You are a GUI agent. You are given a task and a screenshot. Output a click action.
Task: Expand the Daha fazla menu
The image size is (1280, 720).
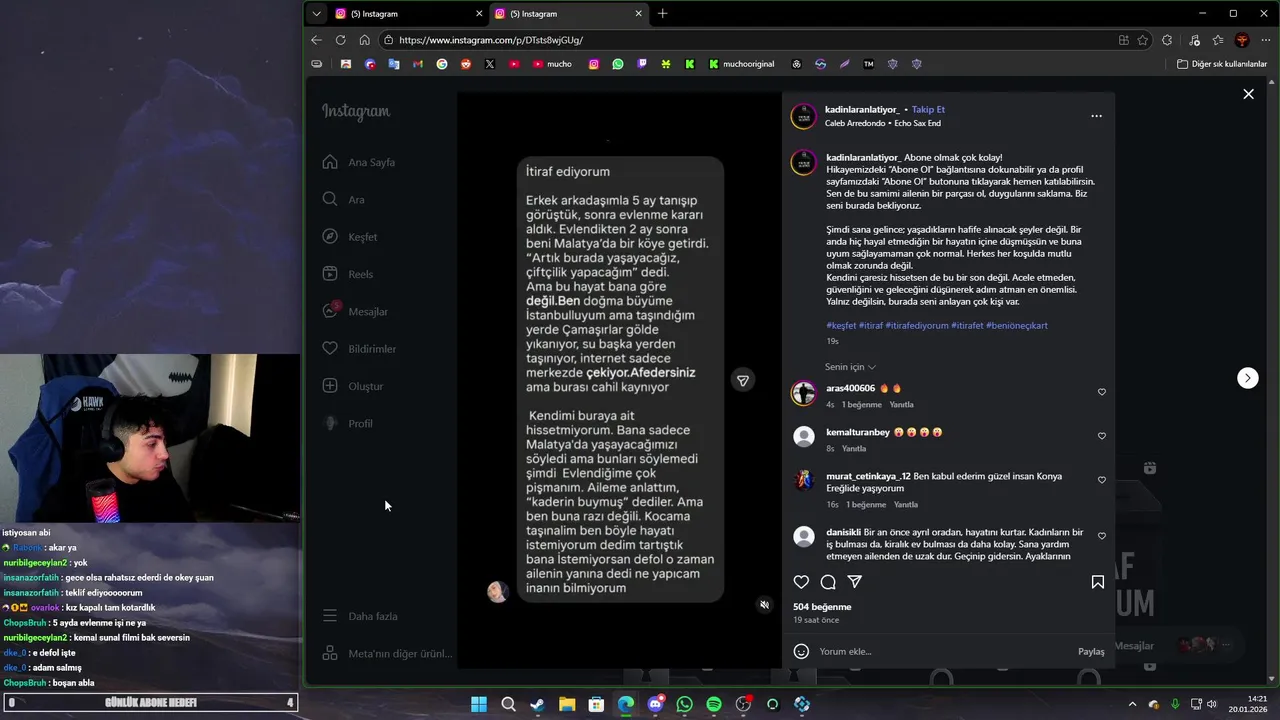pos(360,616)
